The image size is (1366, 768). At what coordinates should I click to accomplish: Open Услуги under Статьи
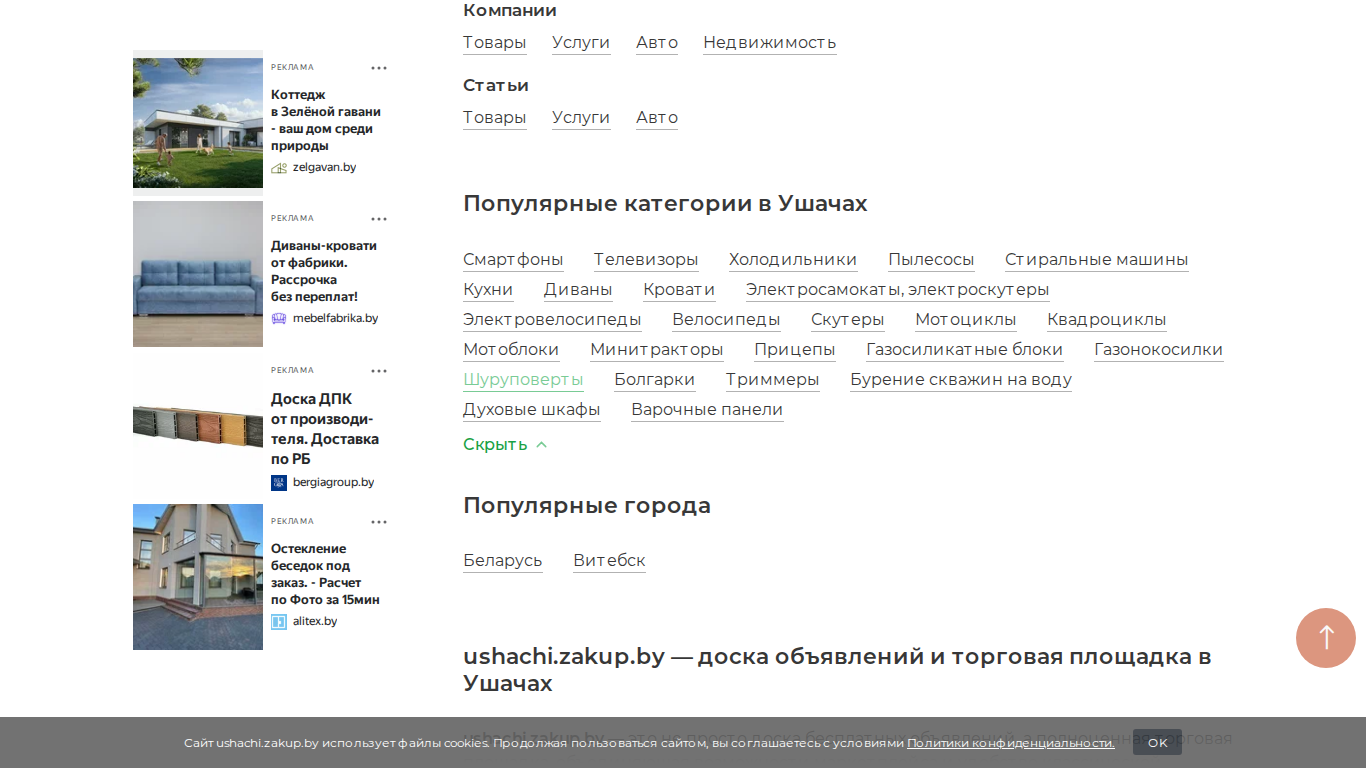click(581, 118)
